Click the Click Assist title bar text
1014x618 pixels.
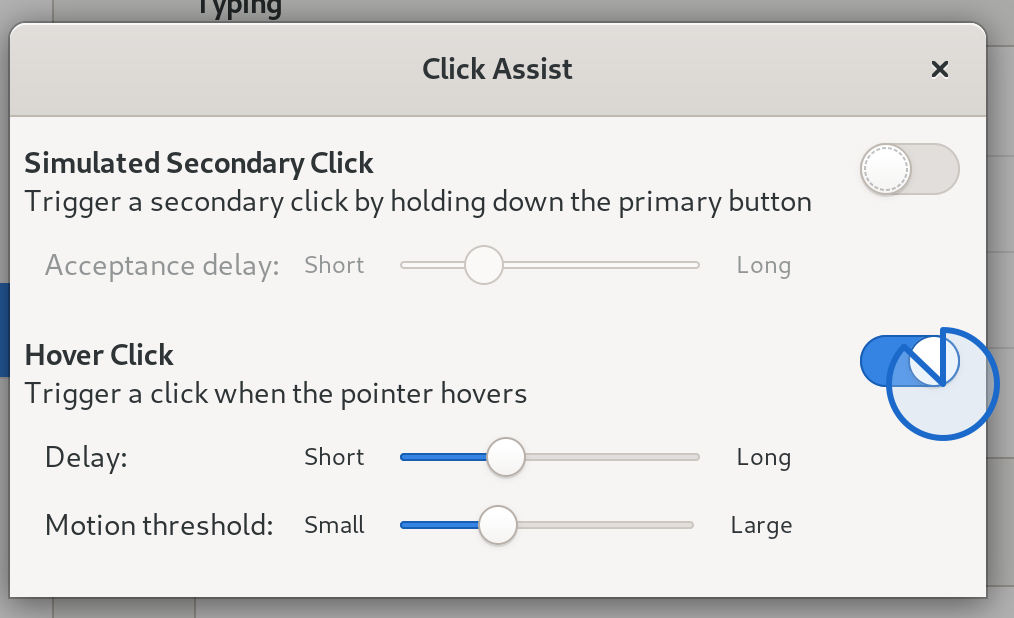click(497, 69)
